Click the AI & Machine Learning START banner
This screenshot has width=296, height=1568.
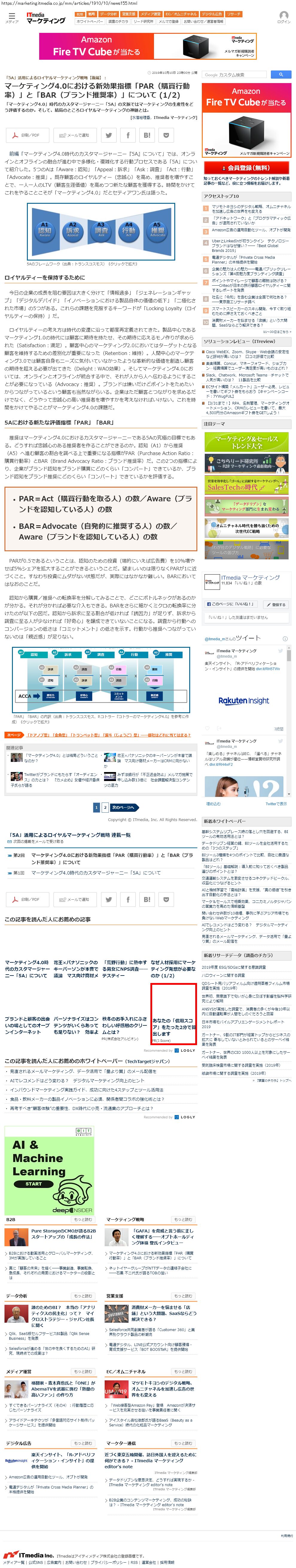pos(49,1171)
